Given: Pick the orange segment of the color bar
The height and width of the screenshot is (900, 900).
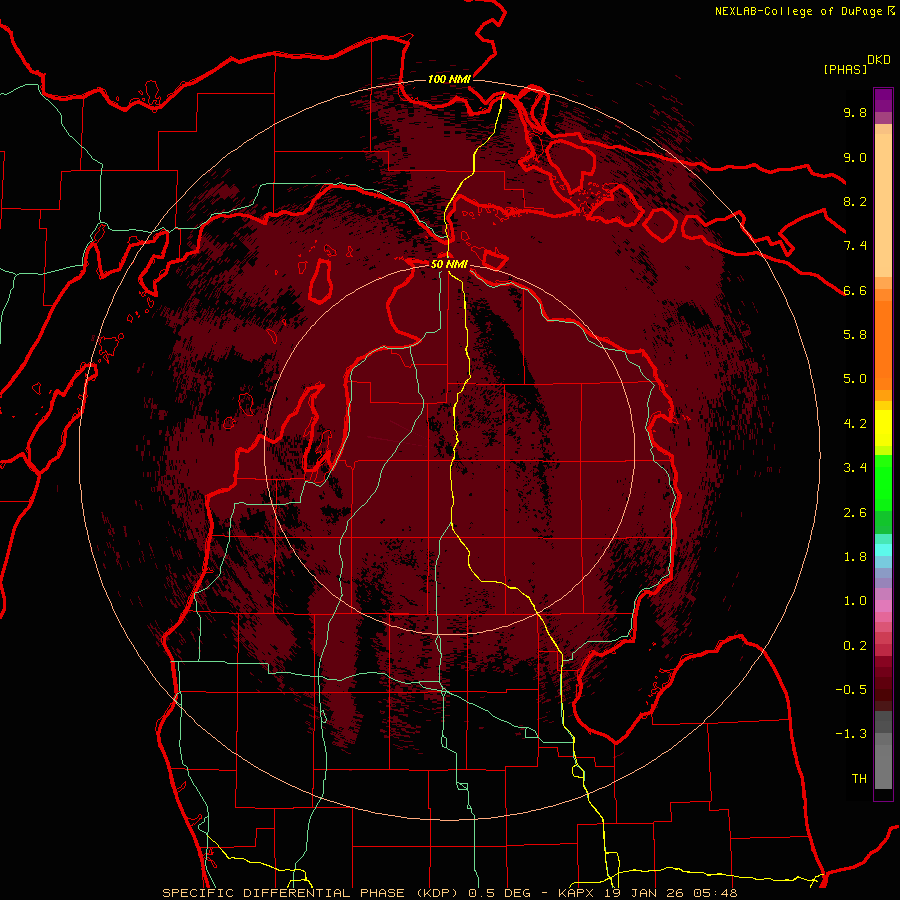Looking at the screenshot, I should click(883, 344).
